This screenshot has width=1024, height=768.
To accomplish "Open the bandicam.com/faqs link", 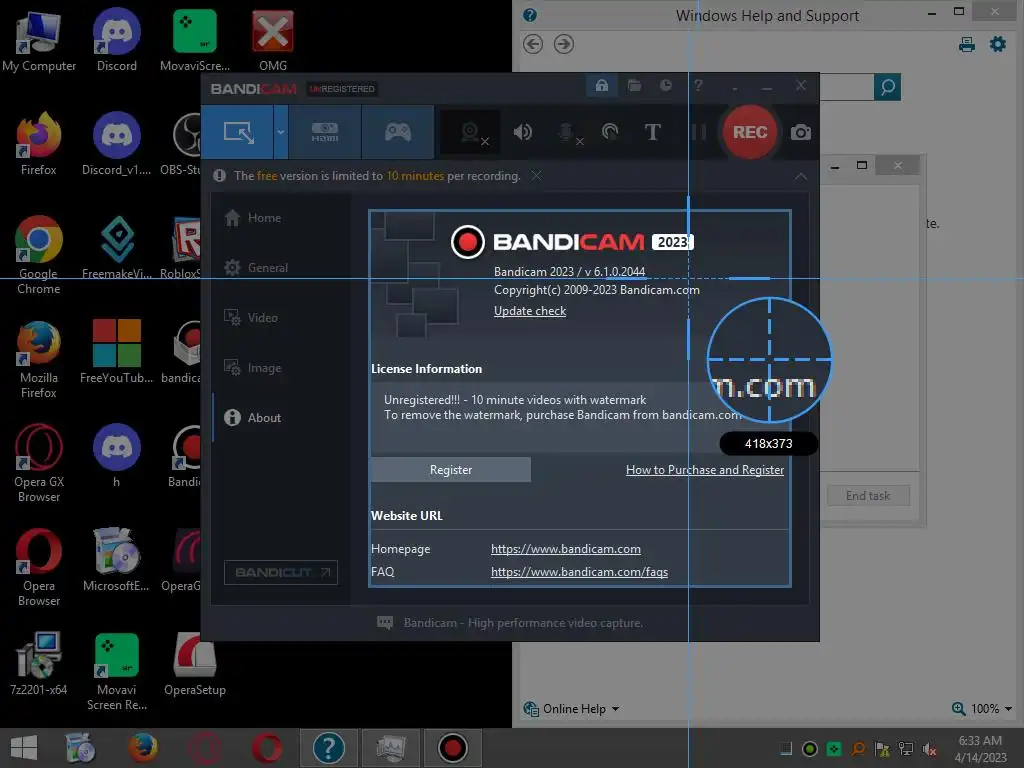I will pyautogui.click(x=579, y=572).
